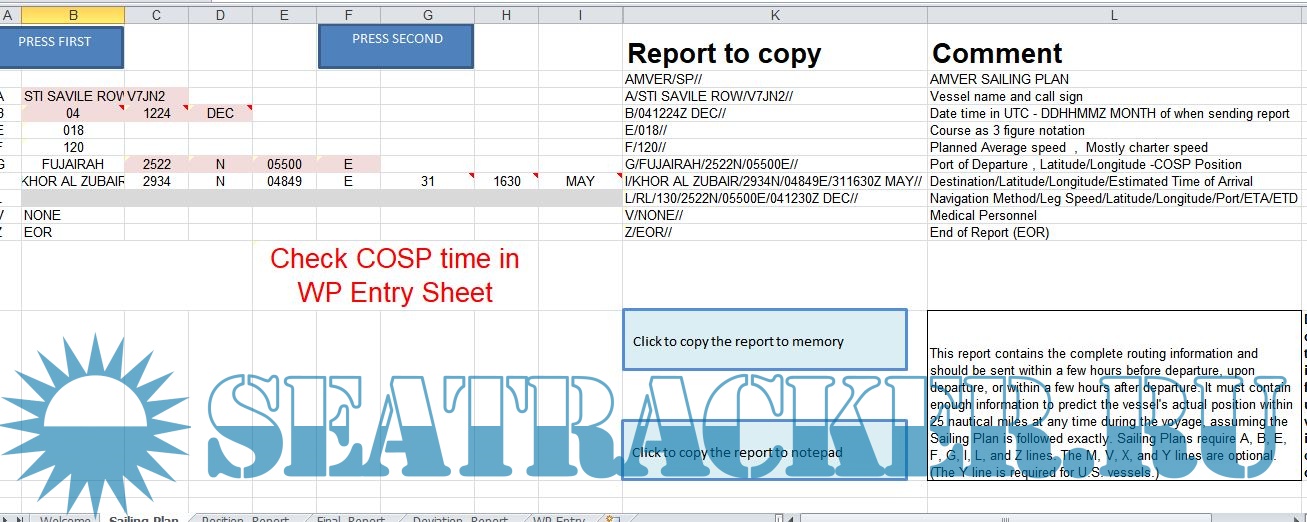1307x522 pixels.
Task: Select the vessel name cell STI SAVILE ROW
Action: 73,96
